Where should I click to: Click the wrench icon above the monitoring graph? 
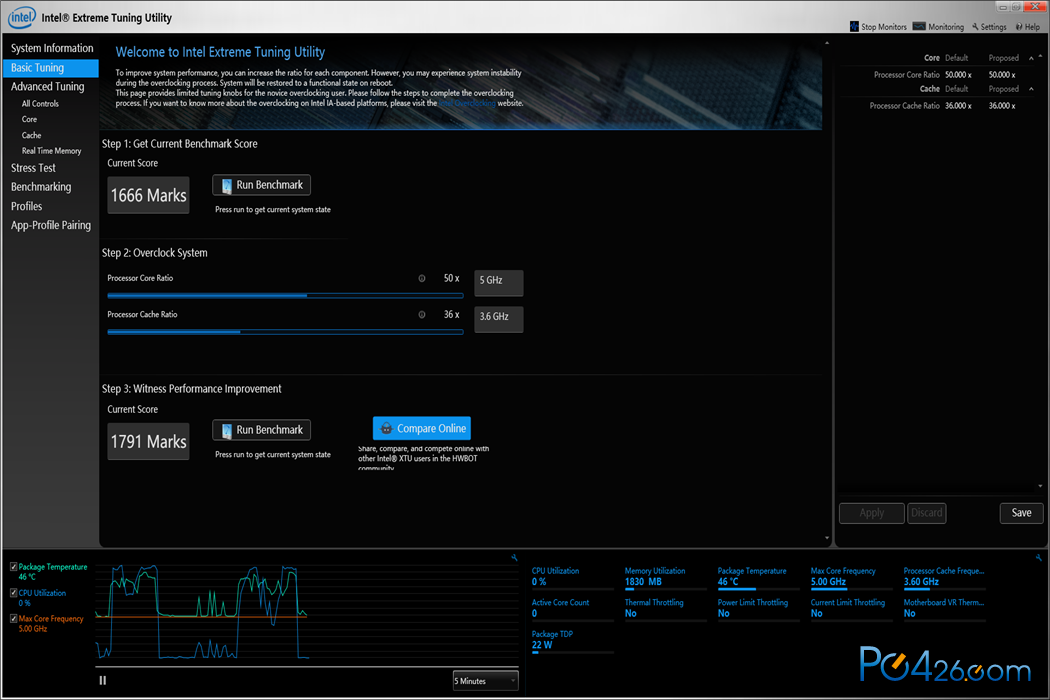514,557
